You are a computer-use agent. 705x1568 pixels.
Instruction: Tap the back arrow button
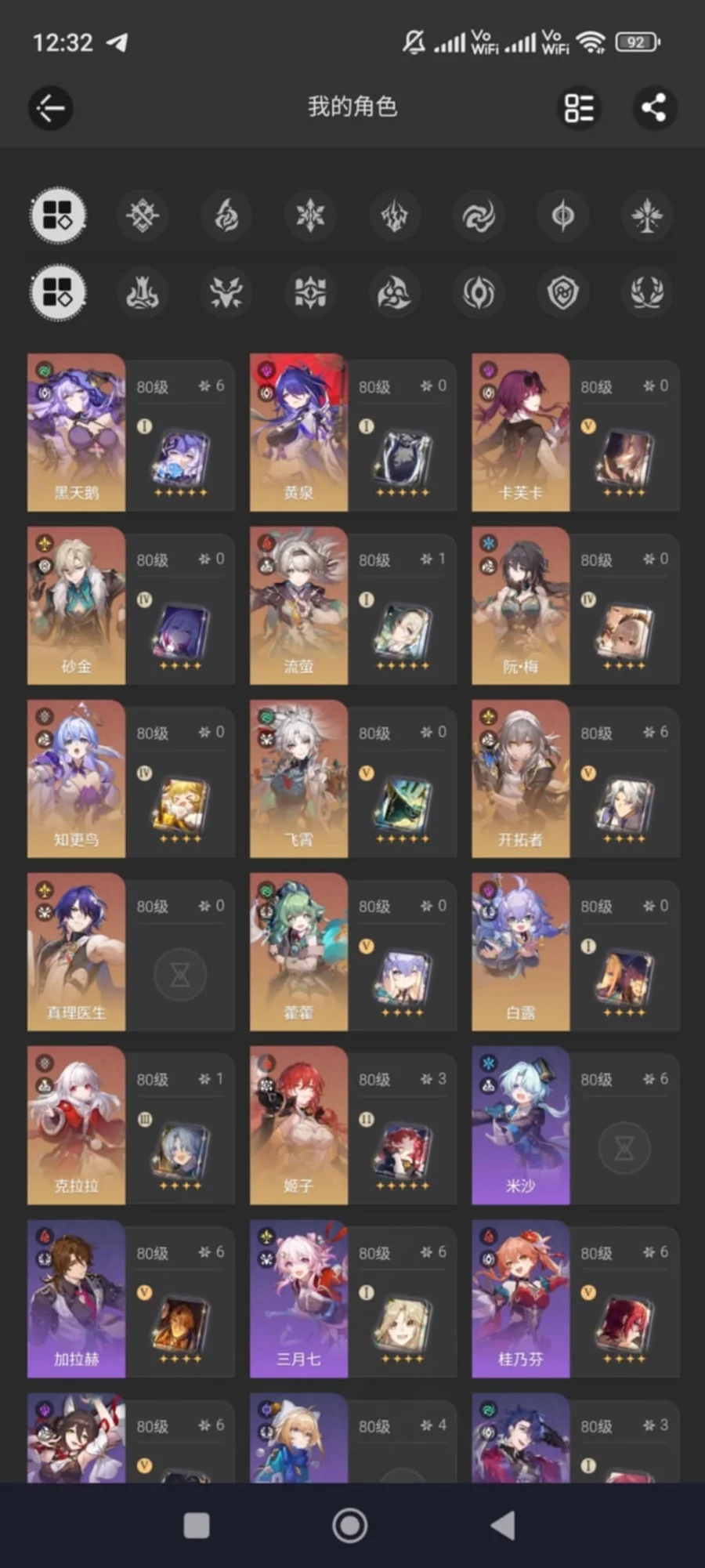pos(51,108)
